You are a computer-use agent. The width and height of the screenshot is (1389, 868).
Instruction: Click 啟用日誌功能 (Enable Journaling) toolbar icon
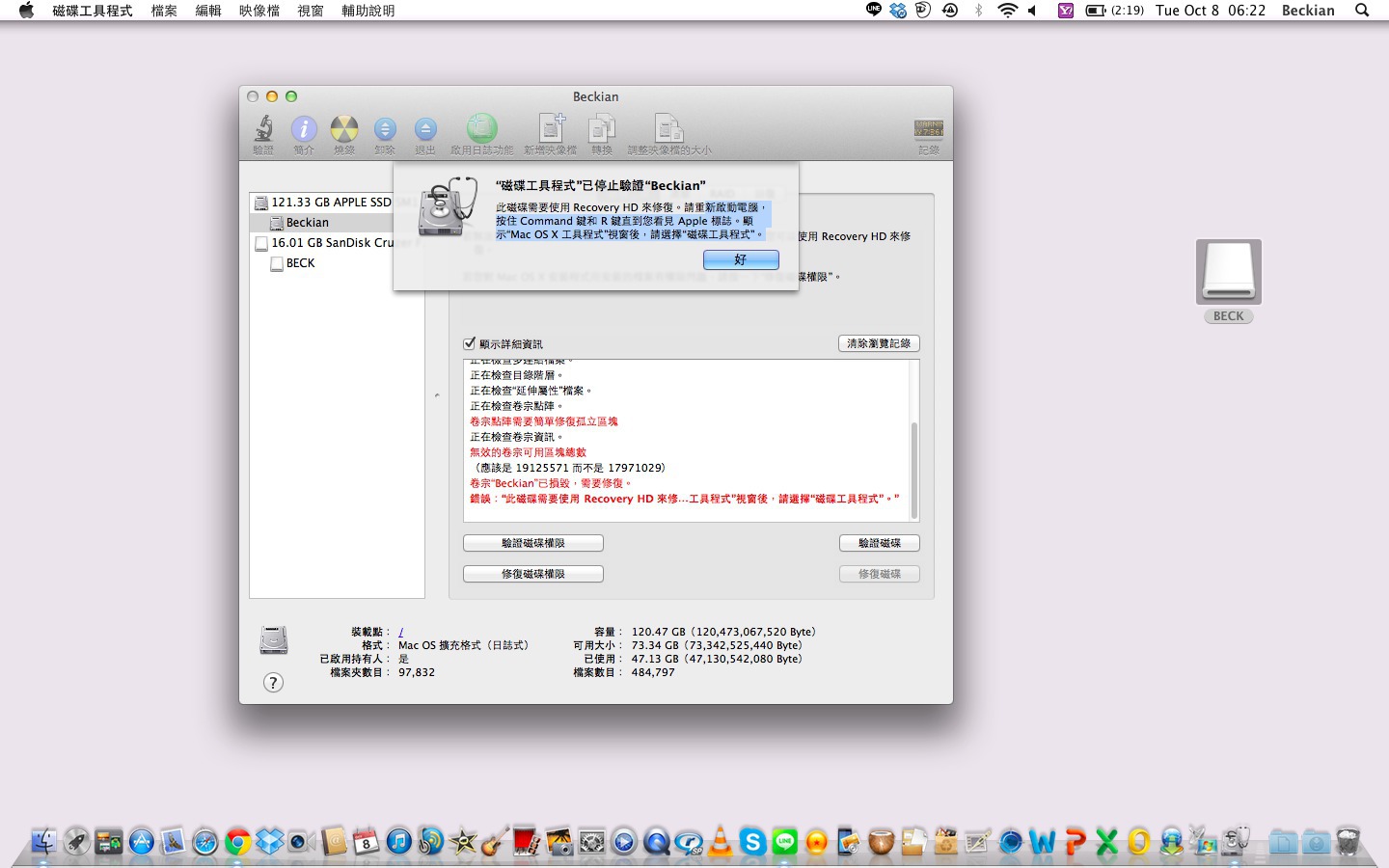click(482, 134)
